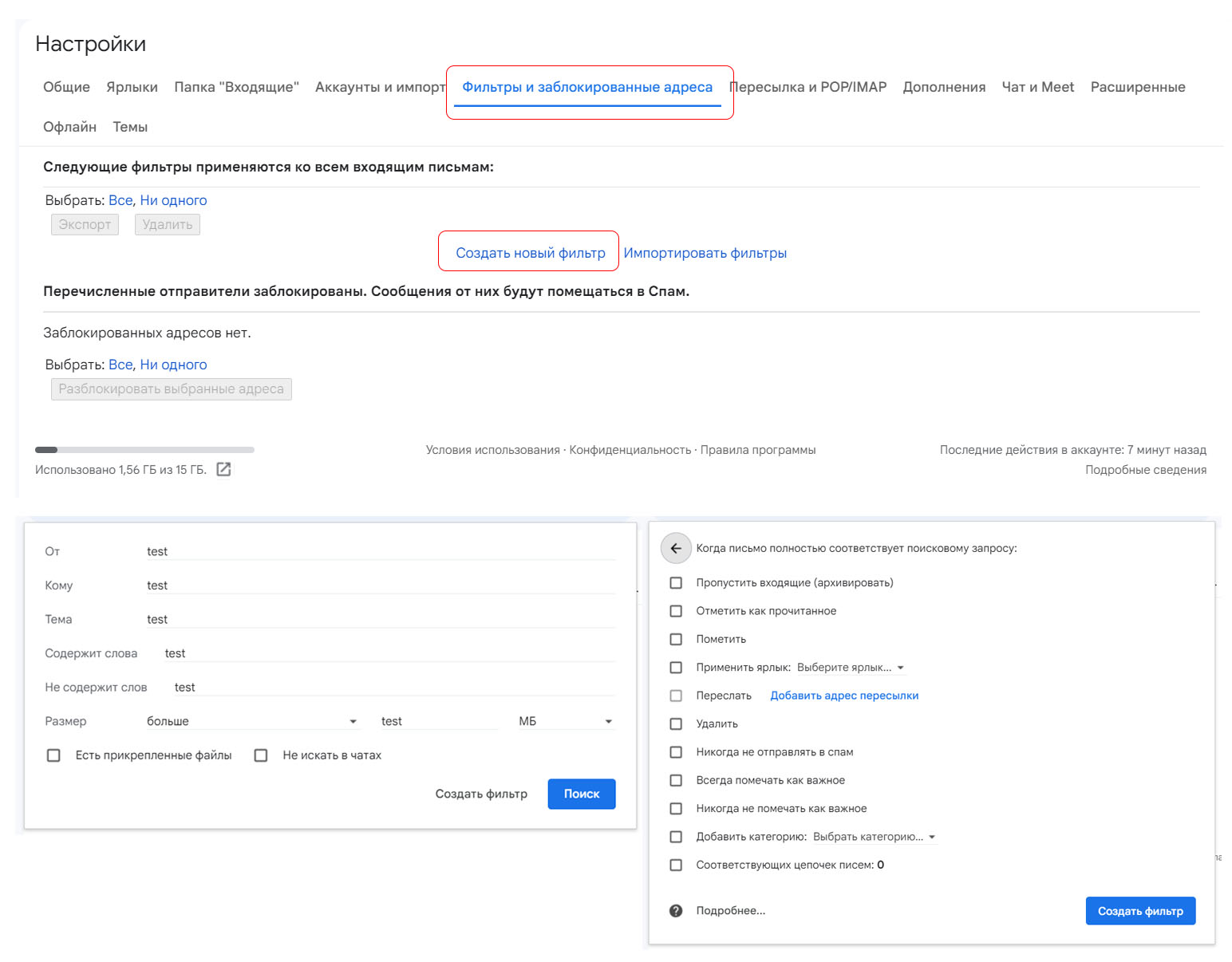This screenshot has height=962, width=1232.
Task: Select 'Ни одного' in blocked addresses section
Action: tap(173, 365)
